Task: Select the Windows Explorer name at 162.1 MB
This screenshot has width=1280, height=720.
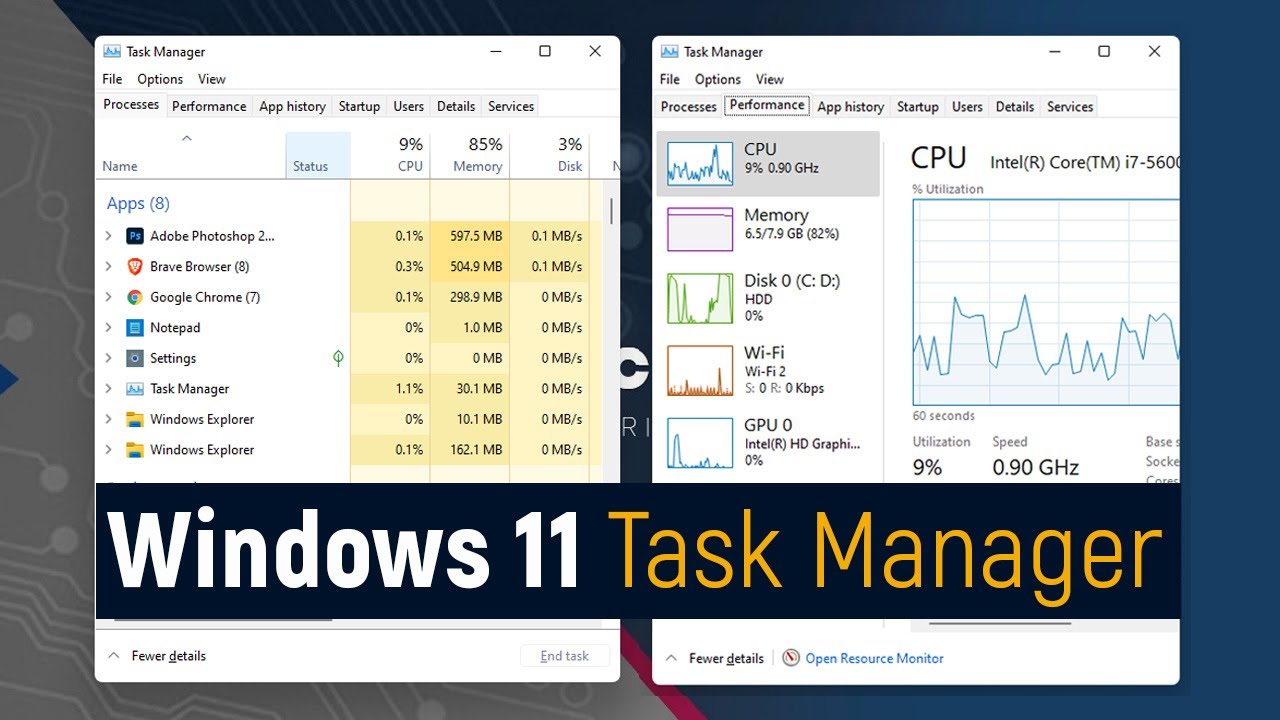Action: 202,450
